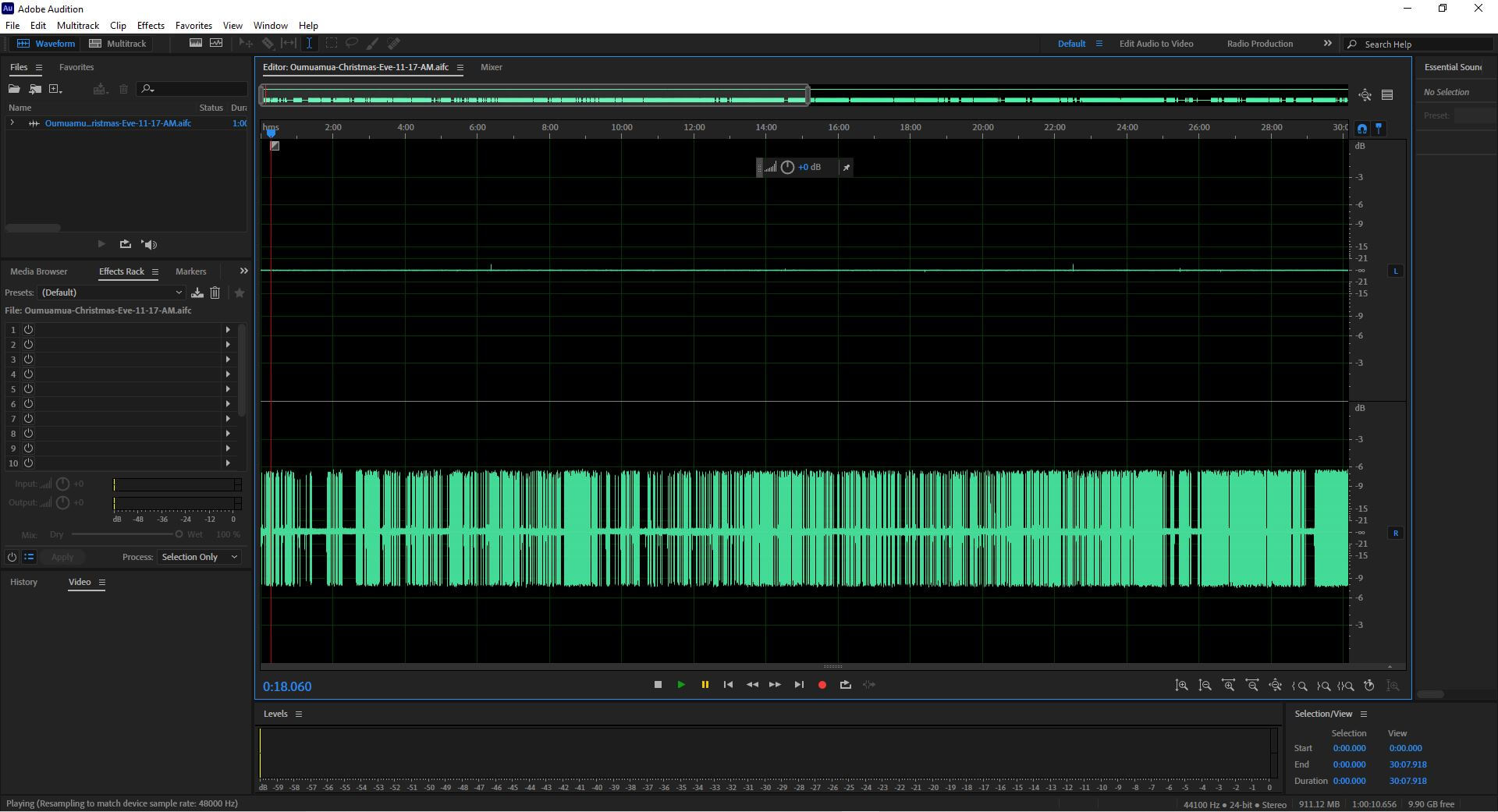Toggle the left channel L enable button
The height and width of the screenshot is (812, 1498).
click(x=1395, y=271)
